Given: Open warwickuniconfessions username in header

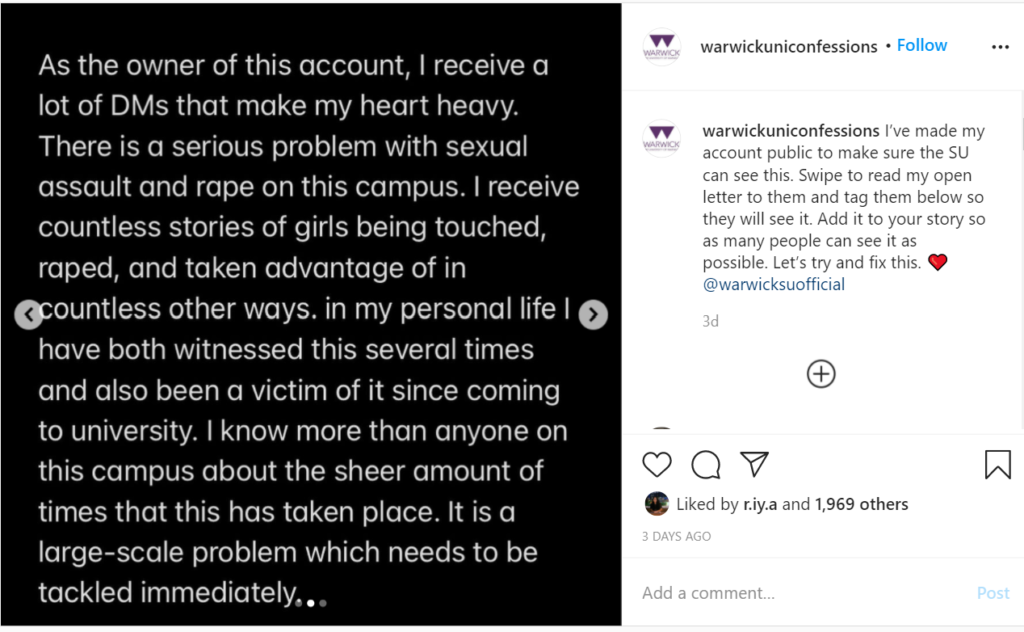Looking at the screenshot, I should (789, 46).
